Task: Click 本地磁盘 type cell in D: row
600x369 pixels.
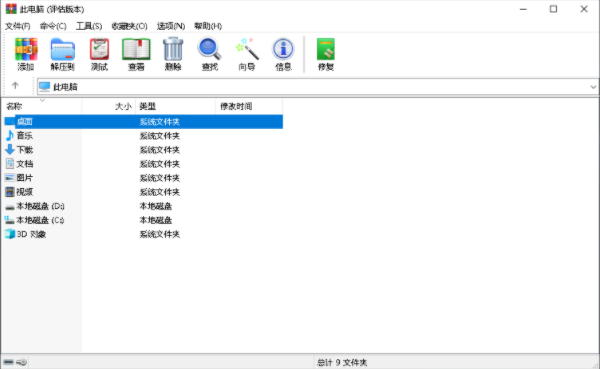Action: (x=156, y=206)
